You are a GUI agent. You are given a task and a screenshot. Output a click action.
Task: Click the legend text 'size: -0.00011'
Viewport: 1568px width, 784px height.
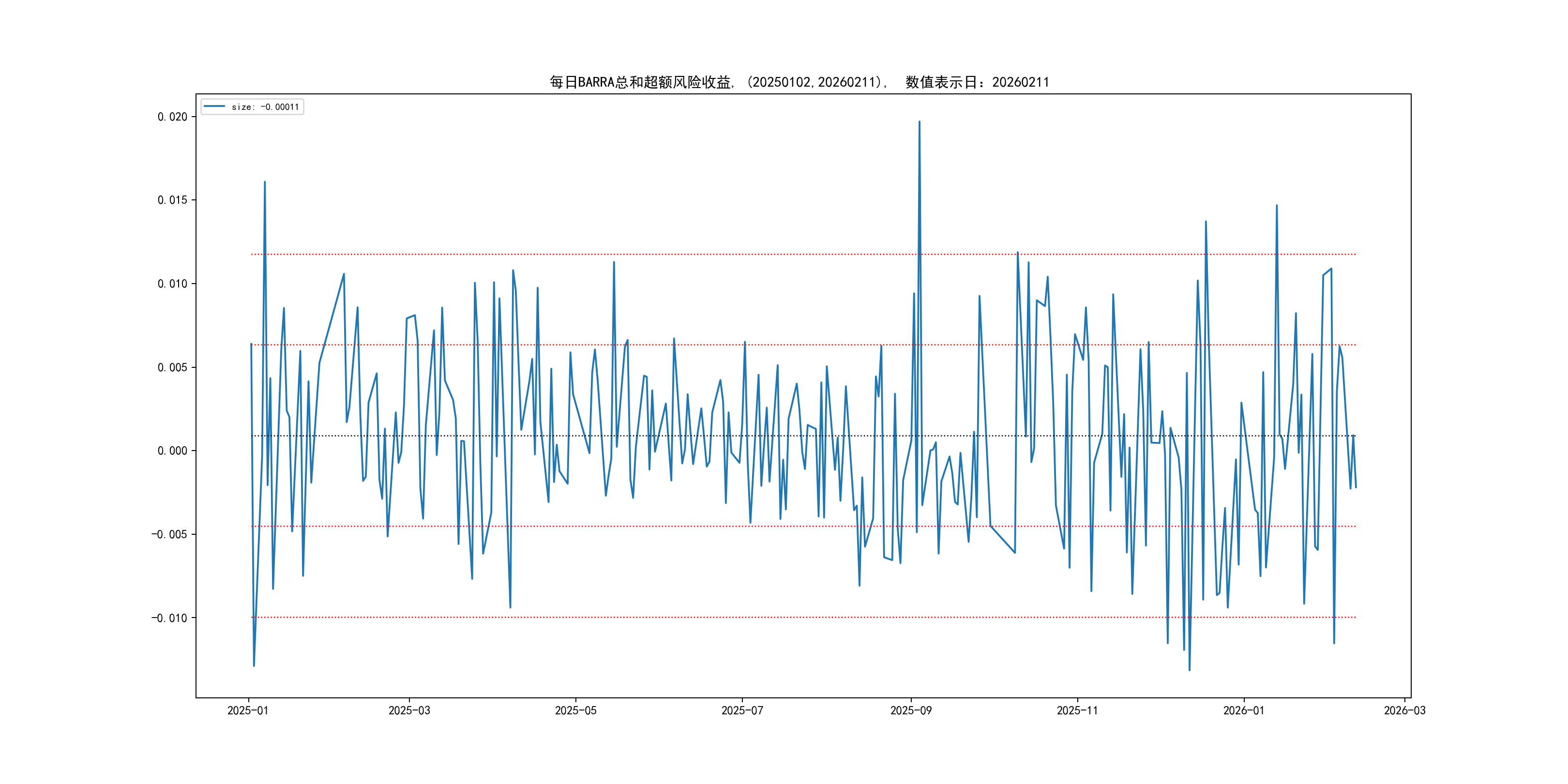pyautogui.click(x=265, y=107)
